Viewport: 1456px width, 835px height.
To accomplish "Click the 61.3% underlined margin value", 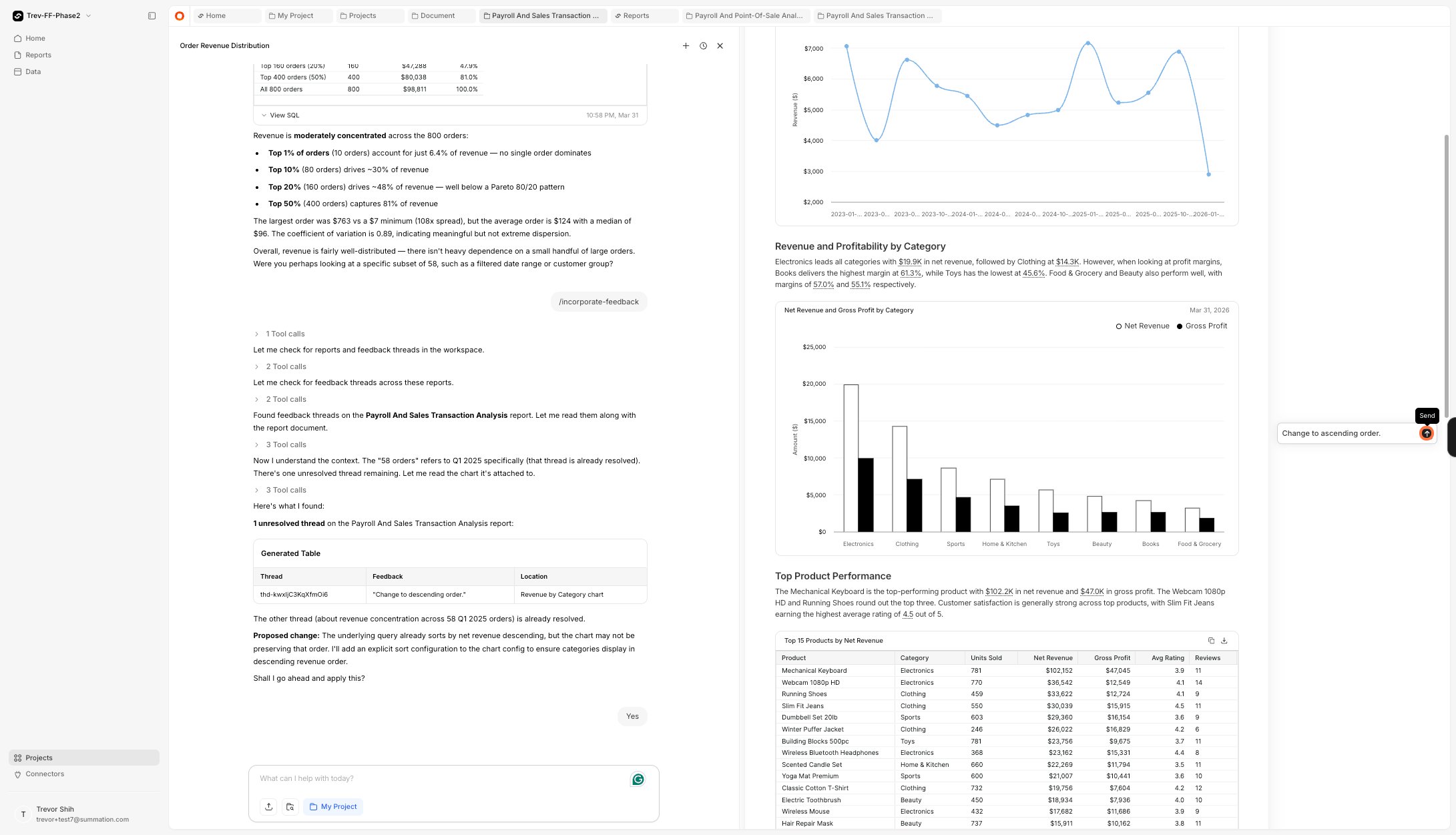I will point(911,273).
